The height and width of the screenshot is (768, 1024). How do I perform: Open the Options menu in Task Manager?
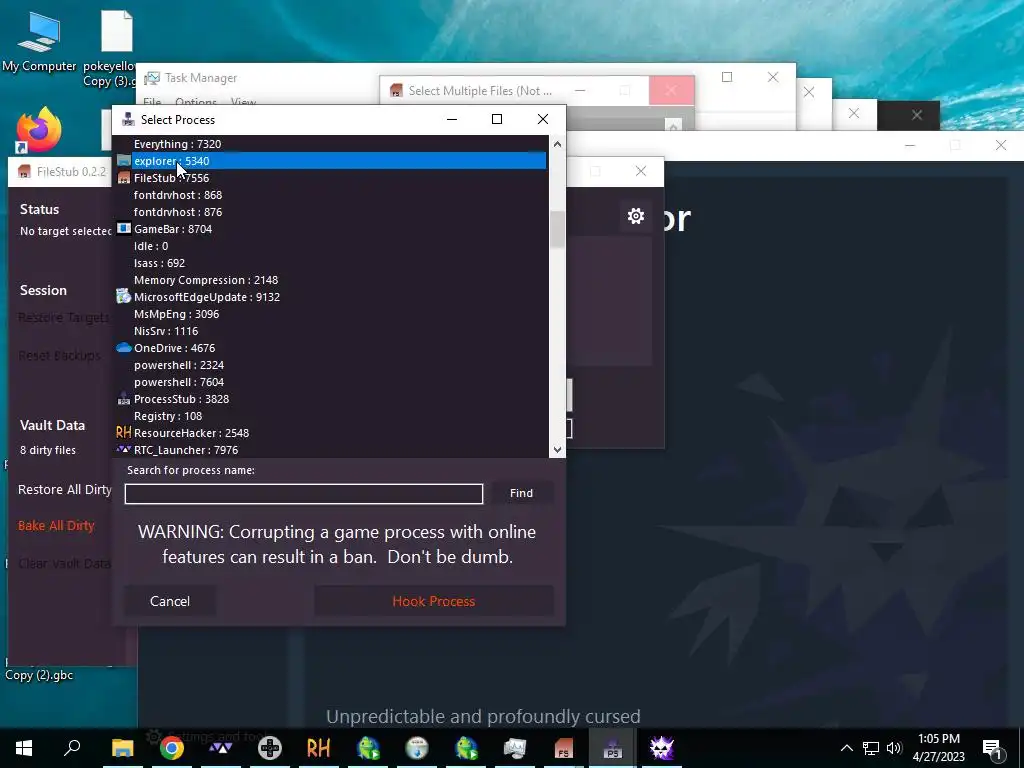pos(196,102)
